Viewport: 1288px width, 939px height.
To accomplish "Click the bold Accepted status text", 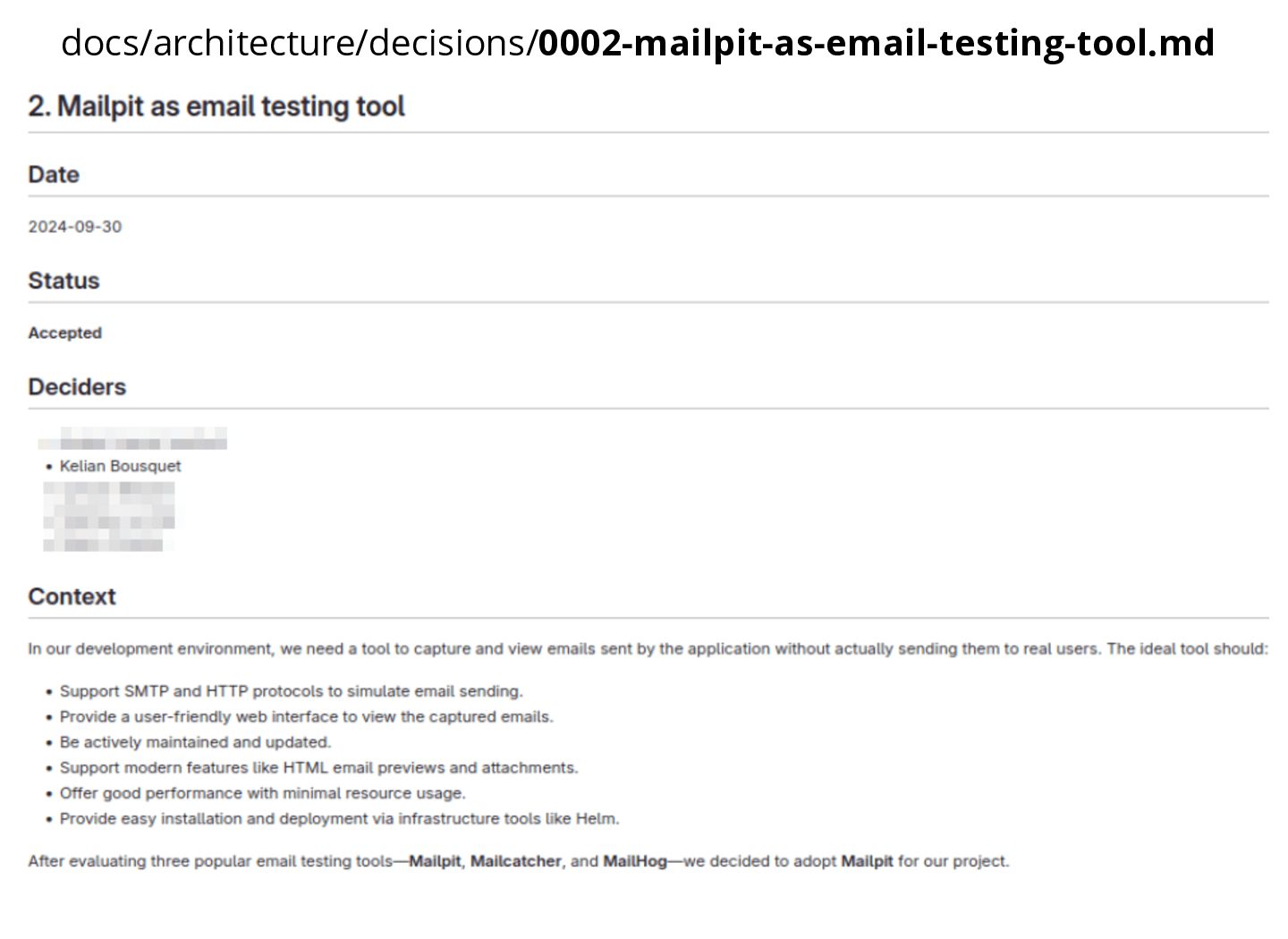I will click(x=64, y=333).
